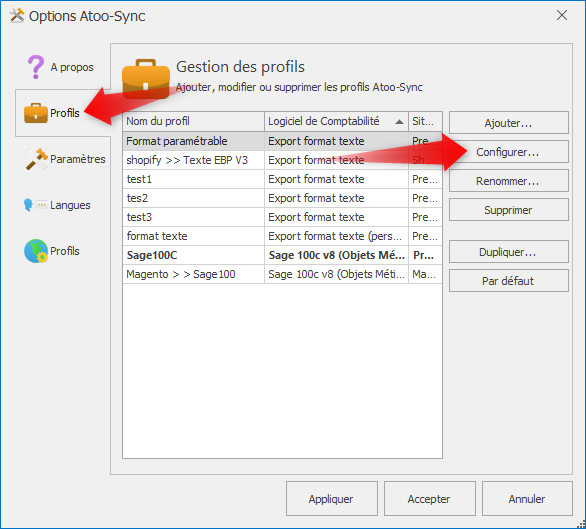Click the Sit... column header

(x=425, y=121)
